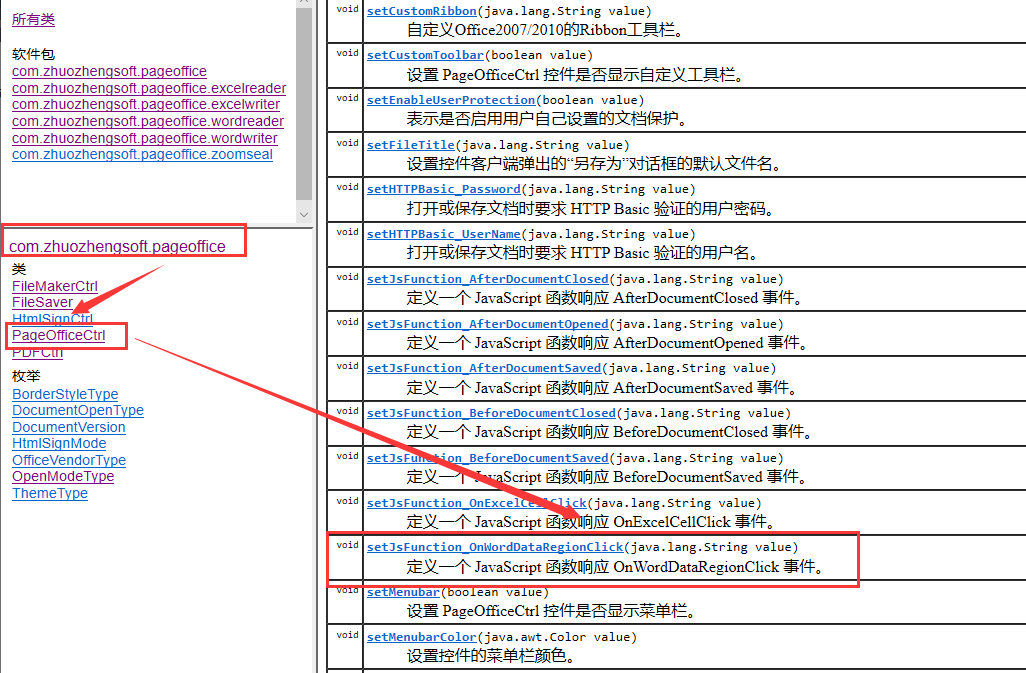Open the OpenModeType enum

[x=63, y=477]
